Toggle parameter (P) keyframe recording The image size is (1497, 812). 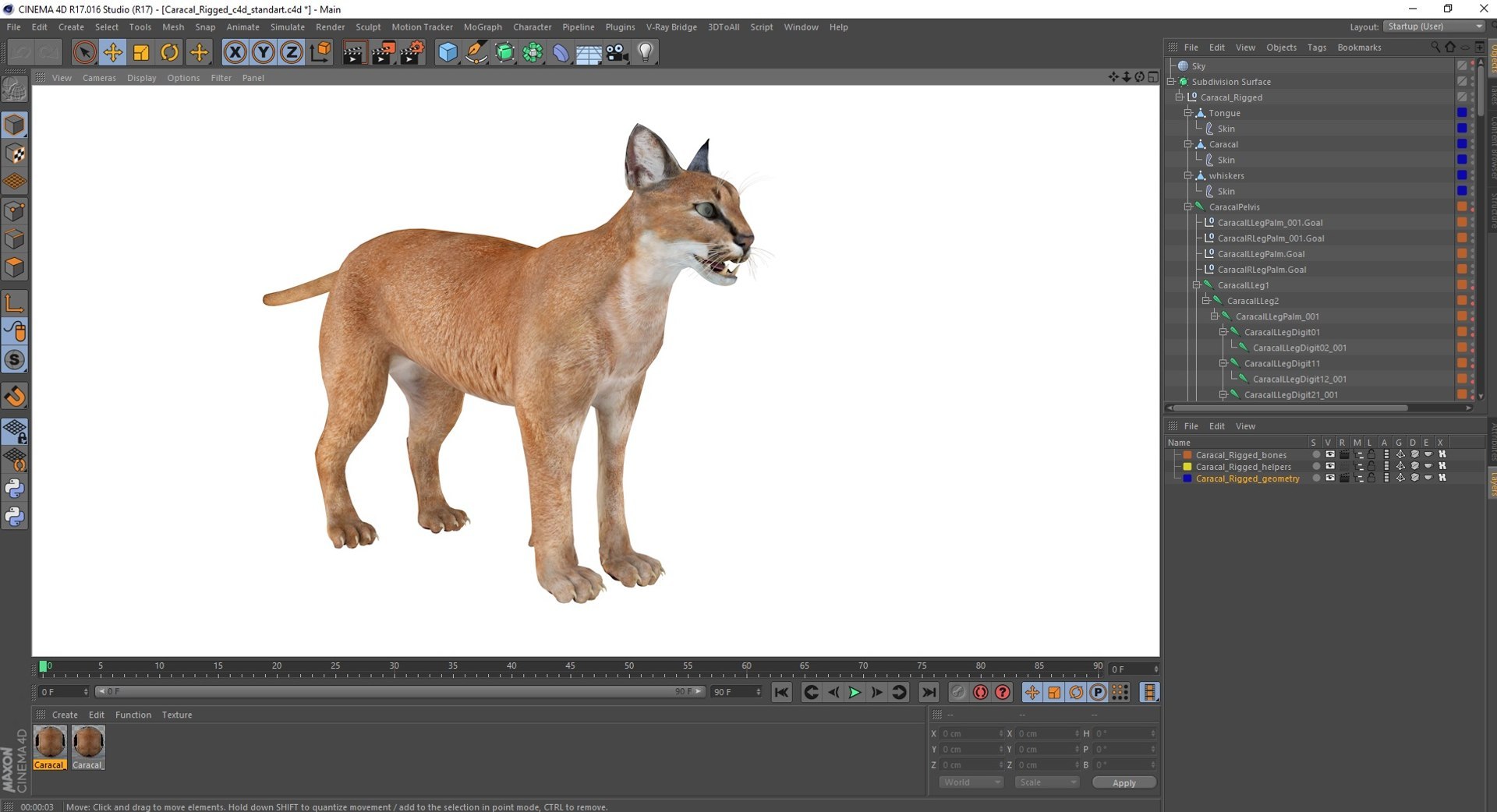point(1098,692)
